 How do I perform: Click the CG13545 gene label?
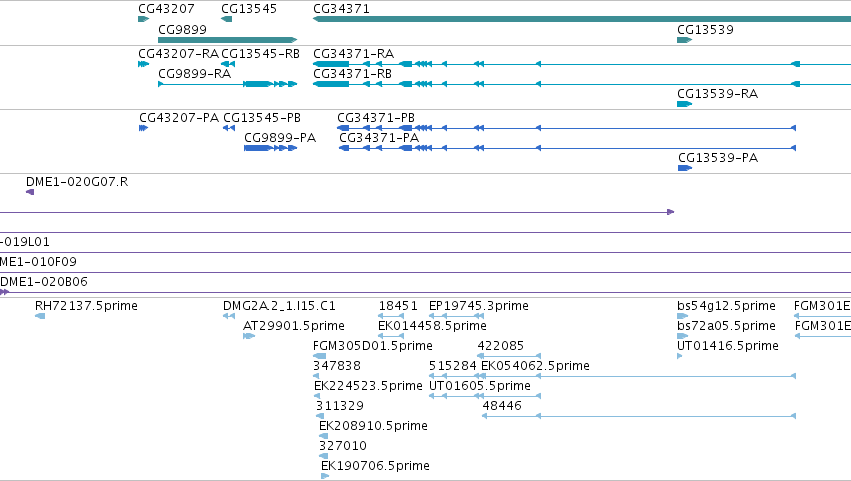(x=249, y=9)
